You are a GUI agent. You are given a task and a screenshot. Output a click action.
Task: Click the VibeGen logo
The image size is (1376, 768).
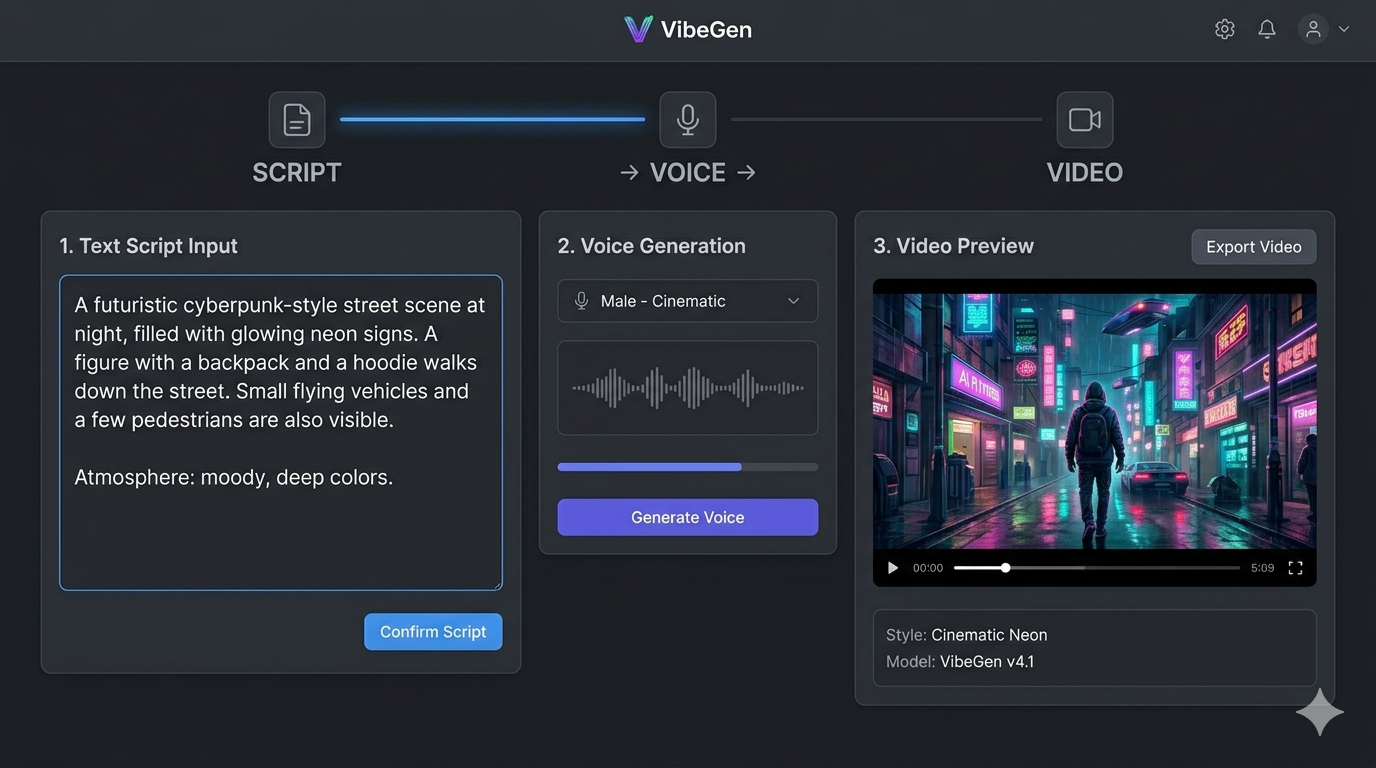click(x=688, y=29)
